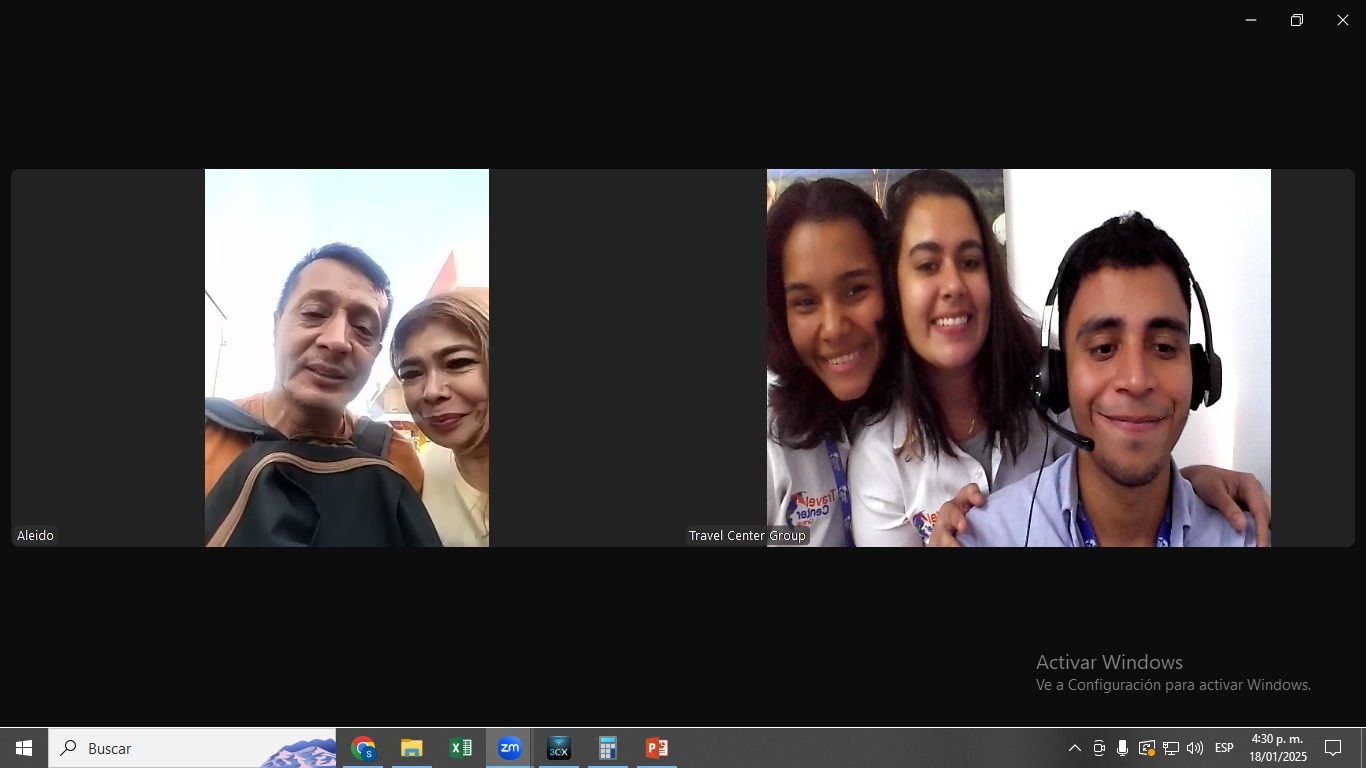Expand the hidden system tray icons

tap(1075, 748)
